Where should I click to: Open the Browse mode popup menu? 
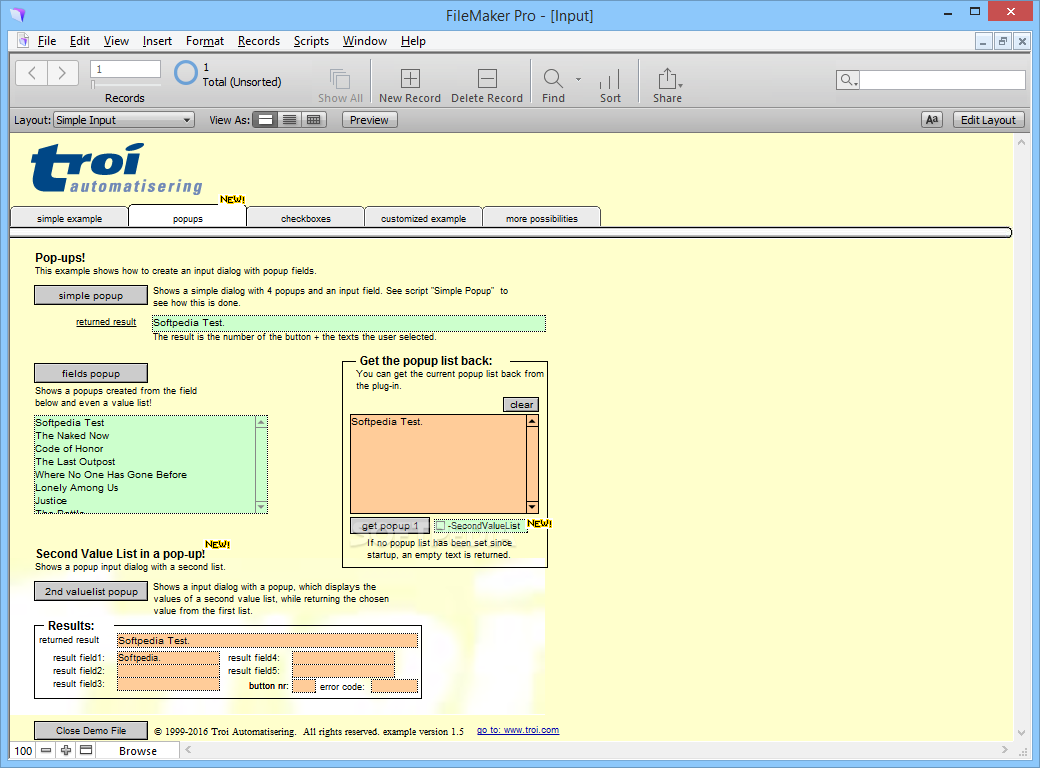138,751
